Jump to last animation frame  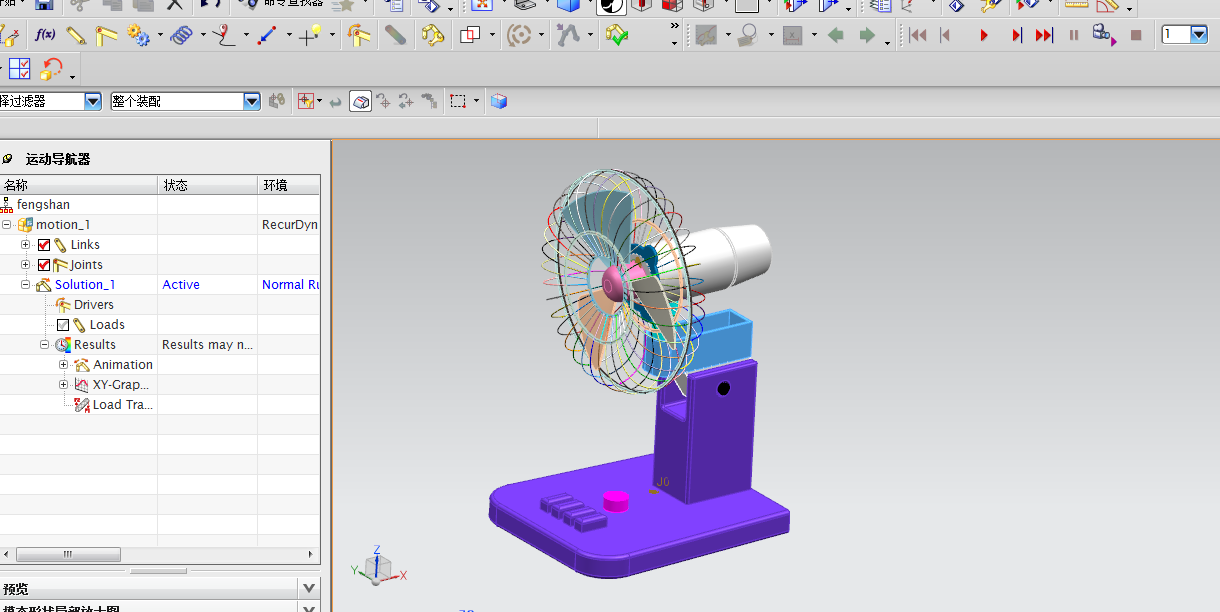pyautogui.click(x=1044, y=35)
